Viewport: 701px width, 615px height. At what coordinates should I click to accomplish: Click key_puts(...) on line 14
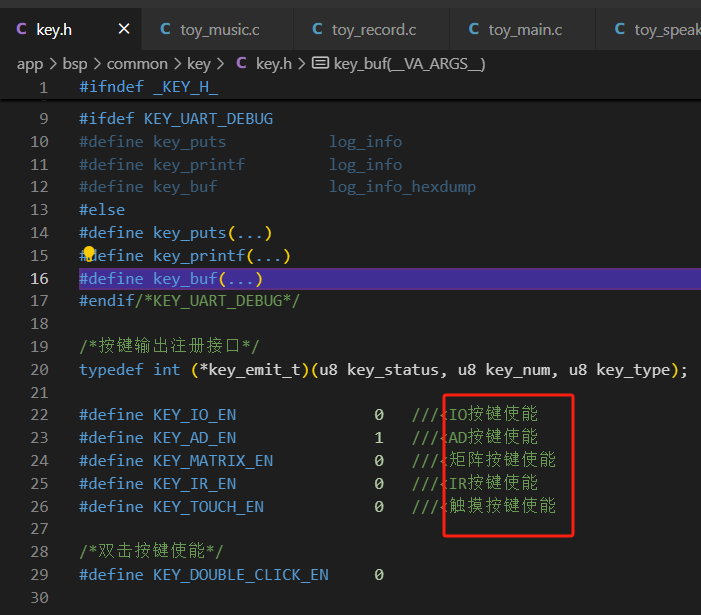(x=212, y=233)
